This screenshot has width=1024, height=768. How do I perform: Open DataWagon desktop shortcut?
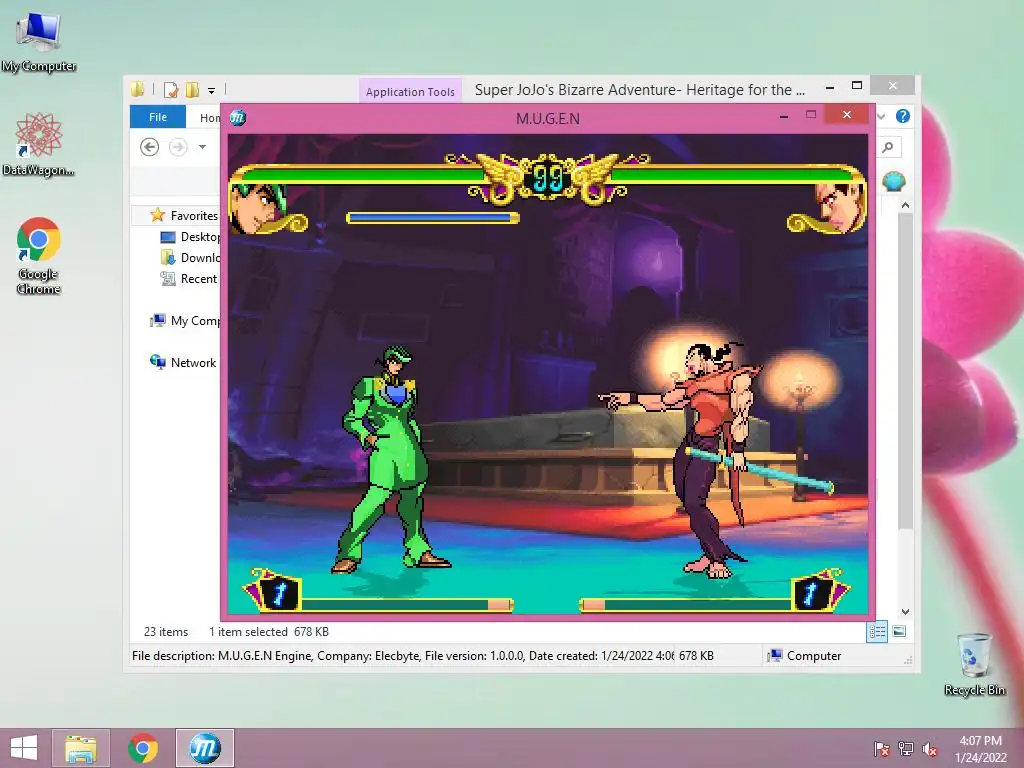pos(39,145)
